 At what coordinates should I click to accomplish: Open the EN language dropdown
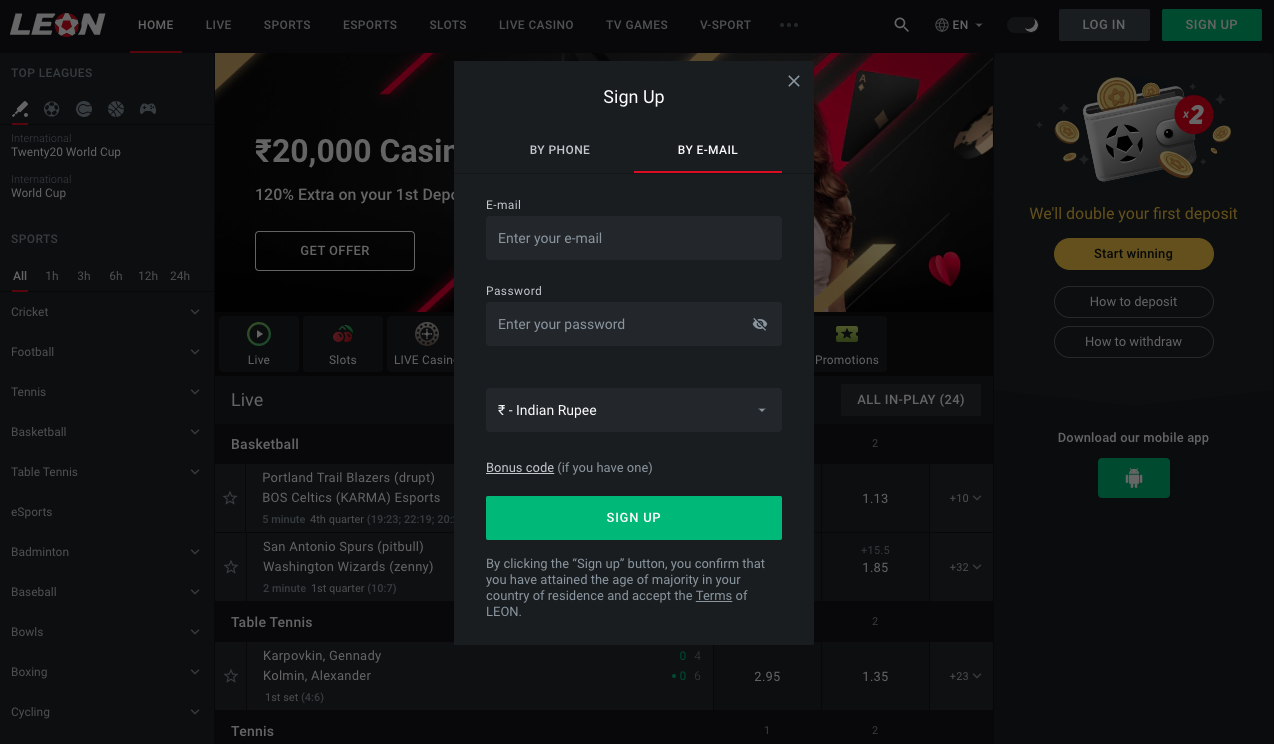957,24
